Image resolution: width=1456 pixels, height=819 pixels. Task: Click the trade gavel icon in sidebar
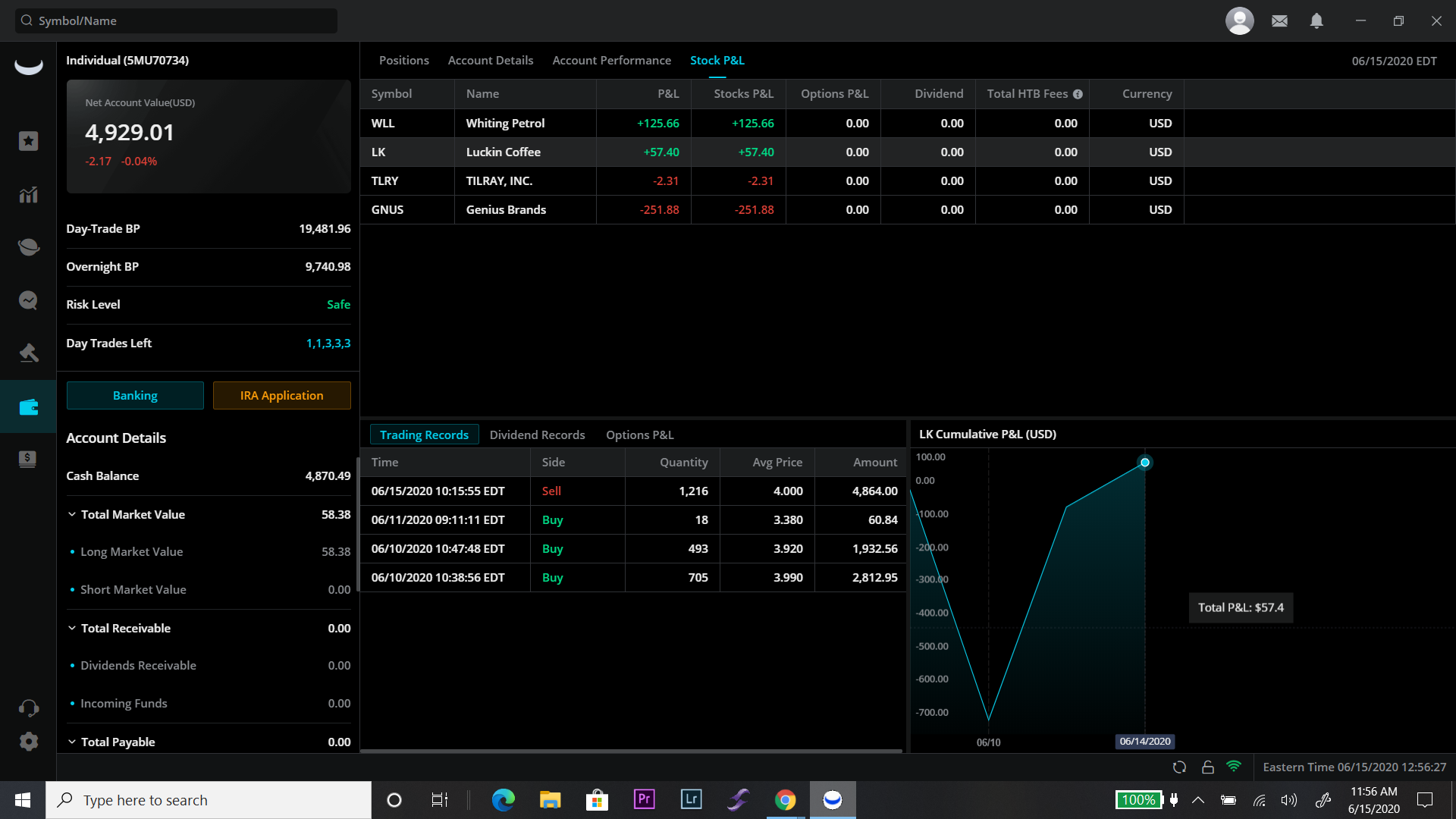[28, 353]
